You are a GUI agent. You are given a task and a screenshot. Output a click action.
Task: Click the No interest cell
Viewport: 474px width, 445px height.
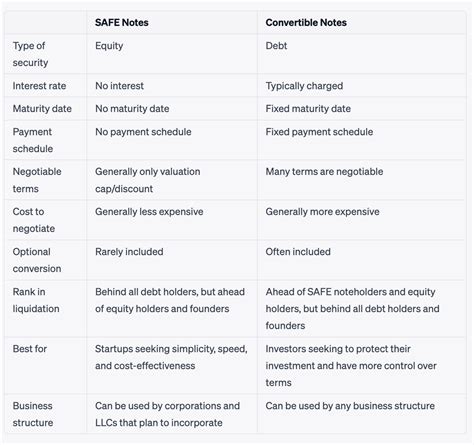[119, 86]
